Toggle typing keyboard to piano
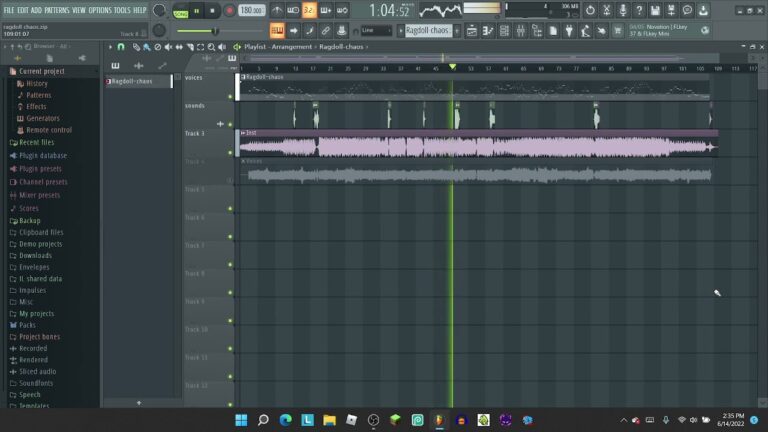This screenshot has height=432, width=768. [x=277, y=31]
